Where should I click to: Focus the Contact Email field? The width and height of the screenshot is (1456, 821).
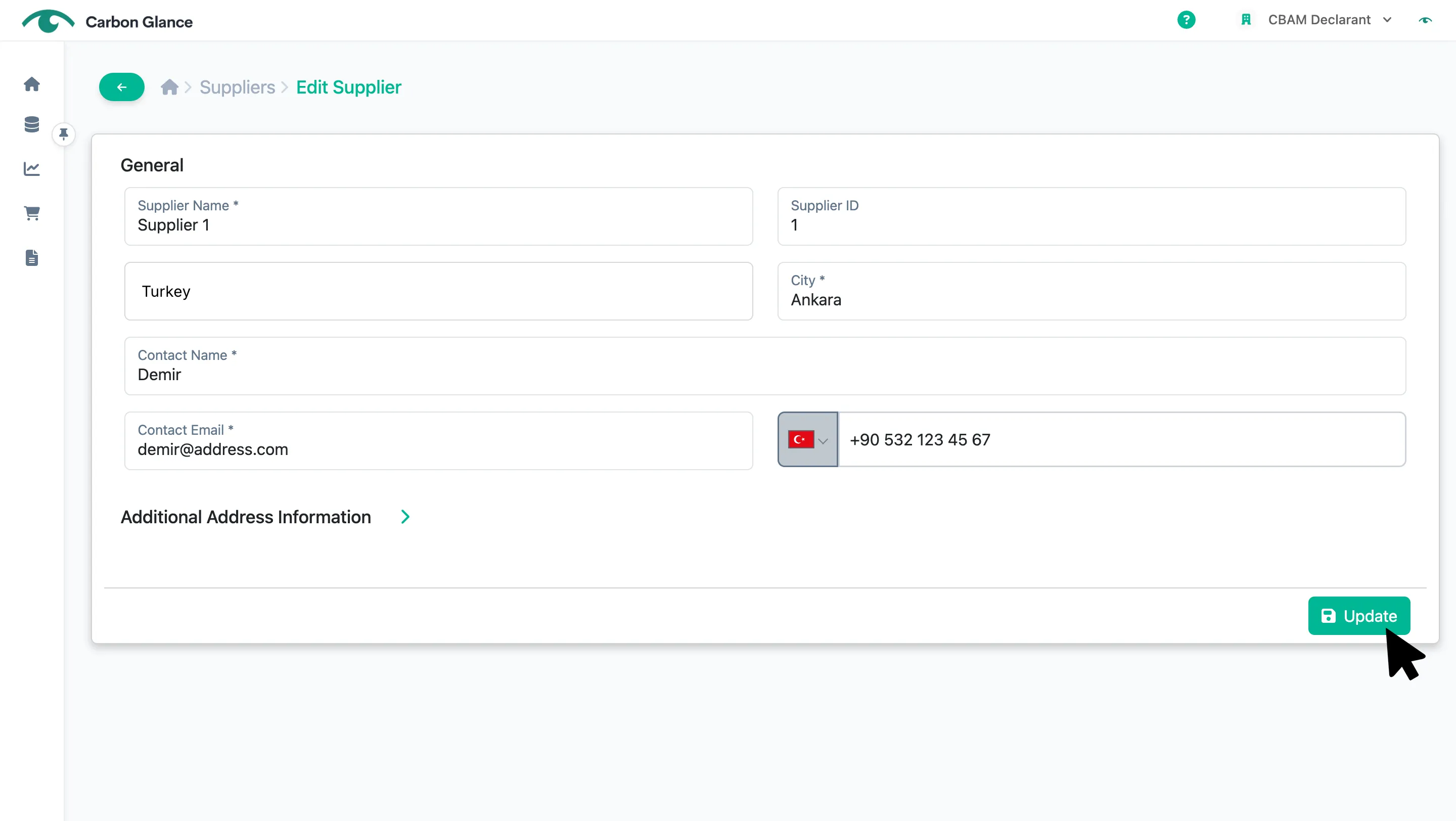click(x=439, y=441)
